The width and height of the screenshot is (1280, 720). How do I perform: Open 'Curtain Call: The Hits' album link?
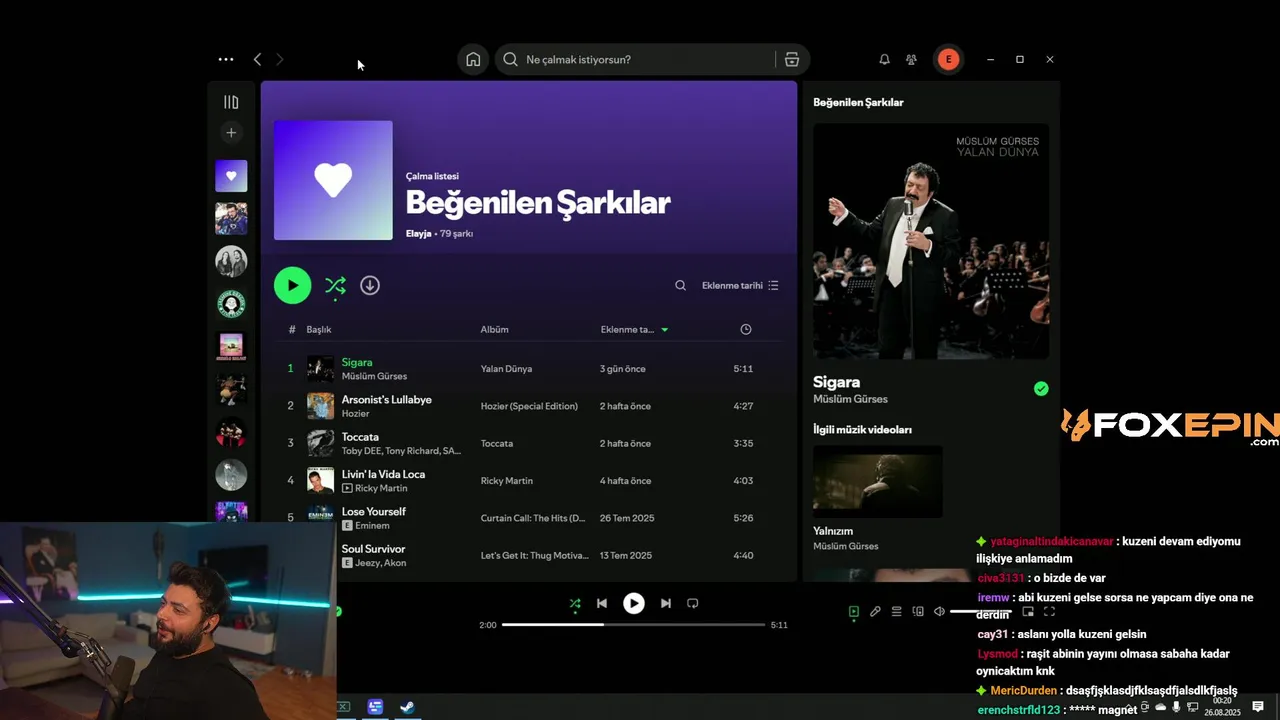click(533, 518)
